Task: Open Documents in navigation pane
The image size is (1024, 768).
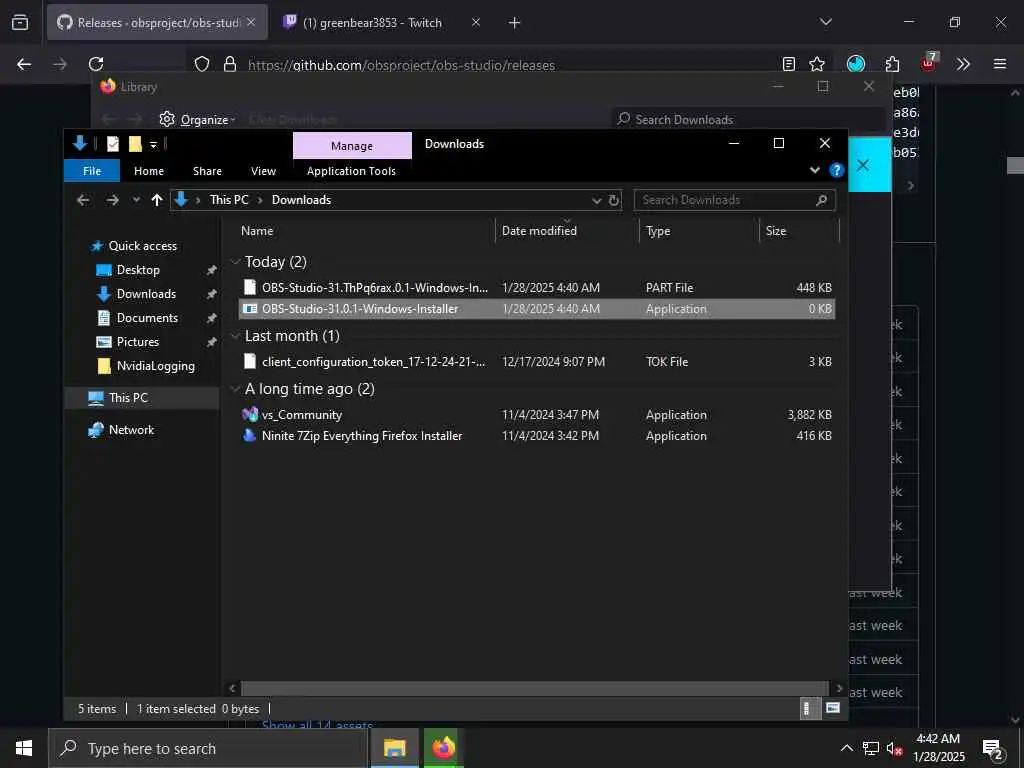Action: 147,318
